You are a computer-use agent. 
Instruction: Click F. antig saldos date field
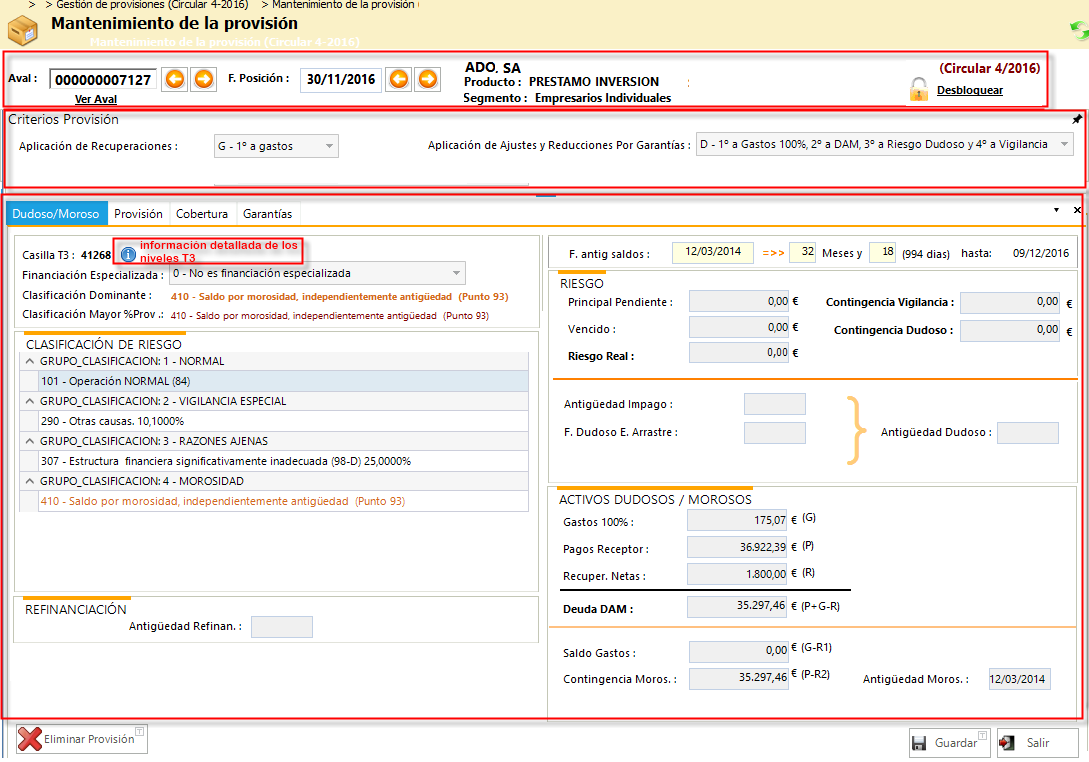713,252
